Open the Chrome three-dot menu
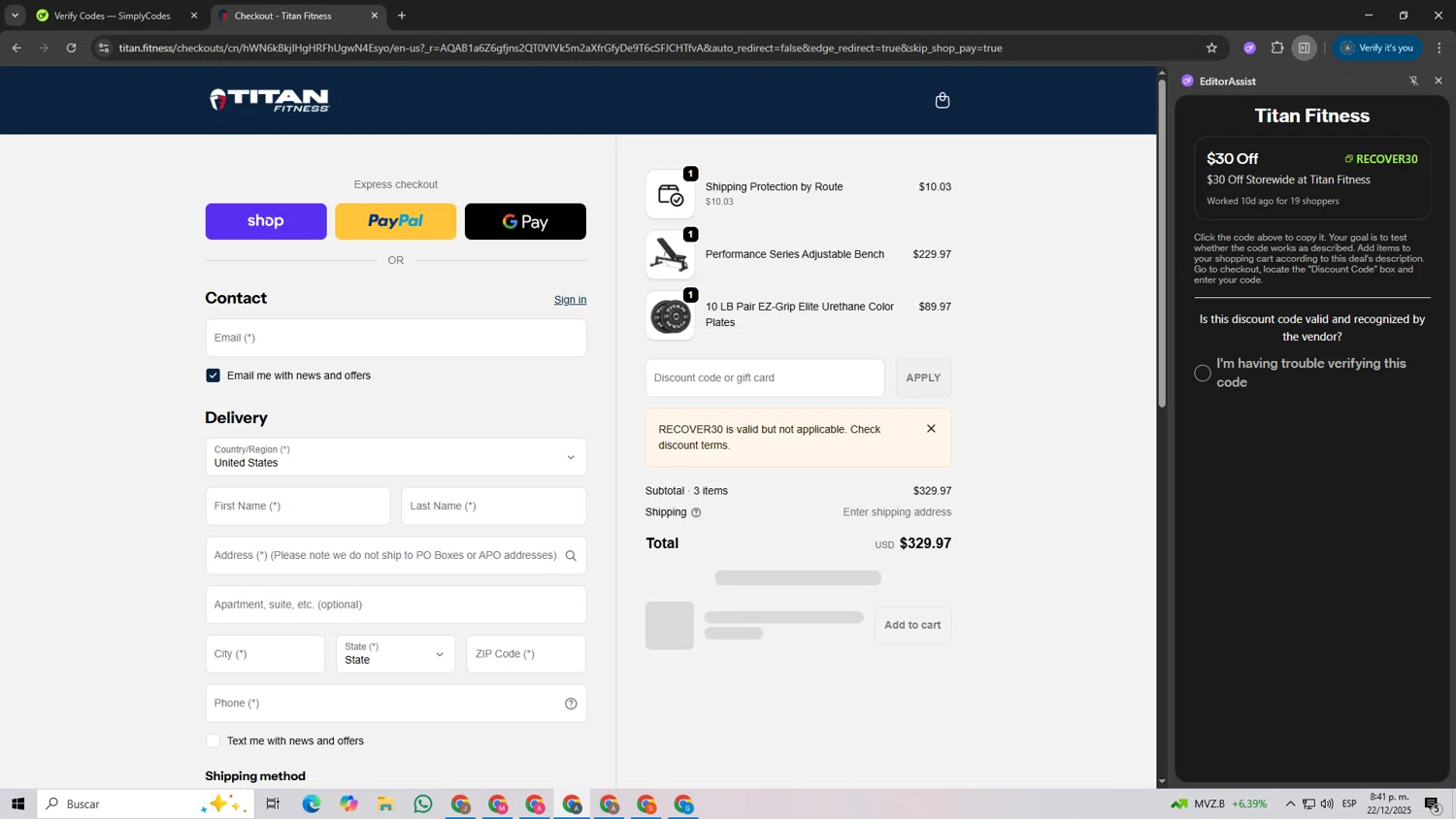This screenshot has width=1456, height=819. tap(1439, 48)
